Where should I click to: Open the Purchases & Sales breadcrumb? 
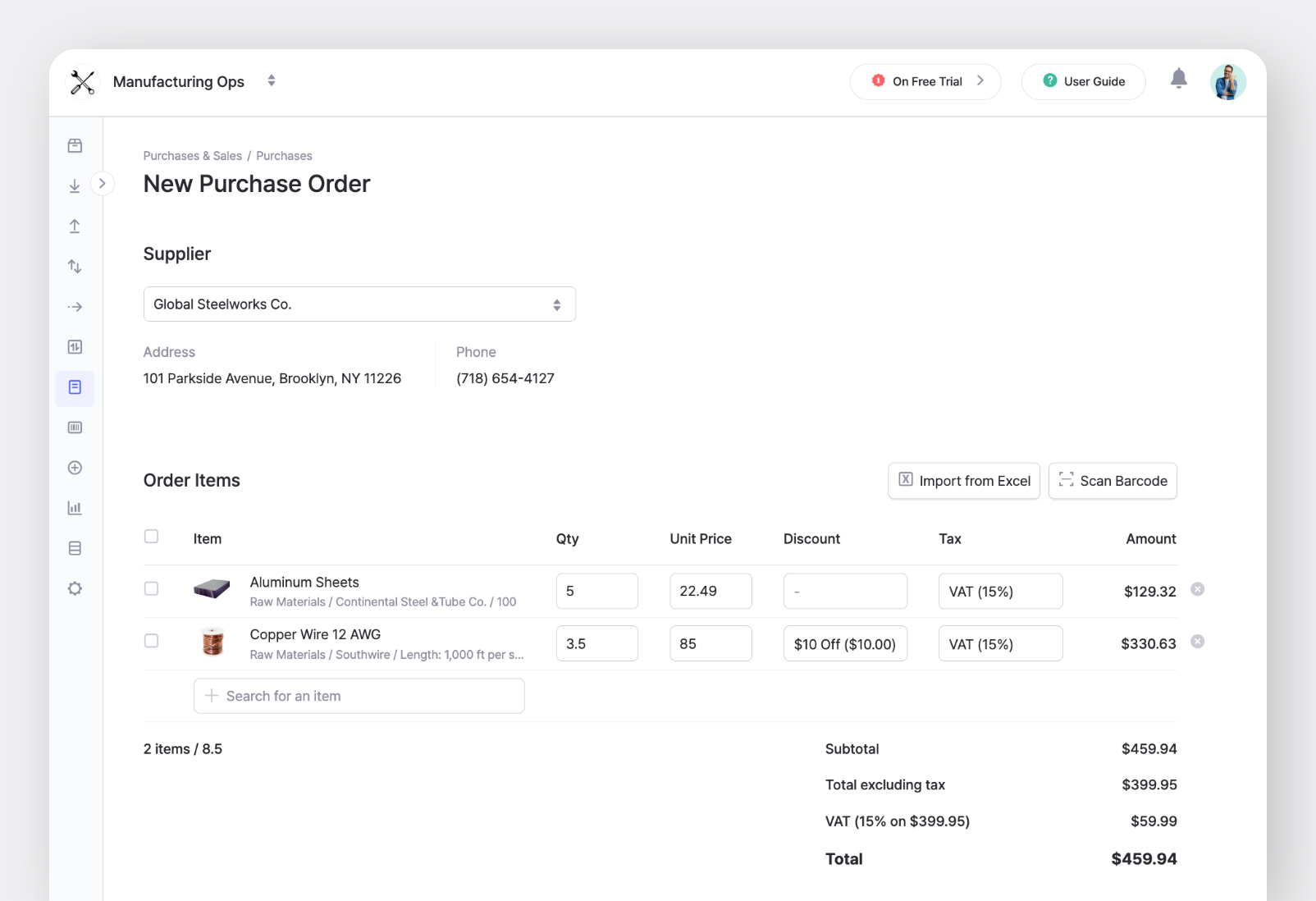point(192,155)
